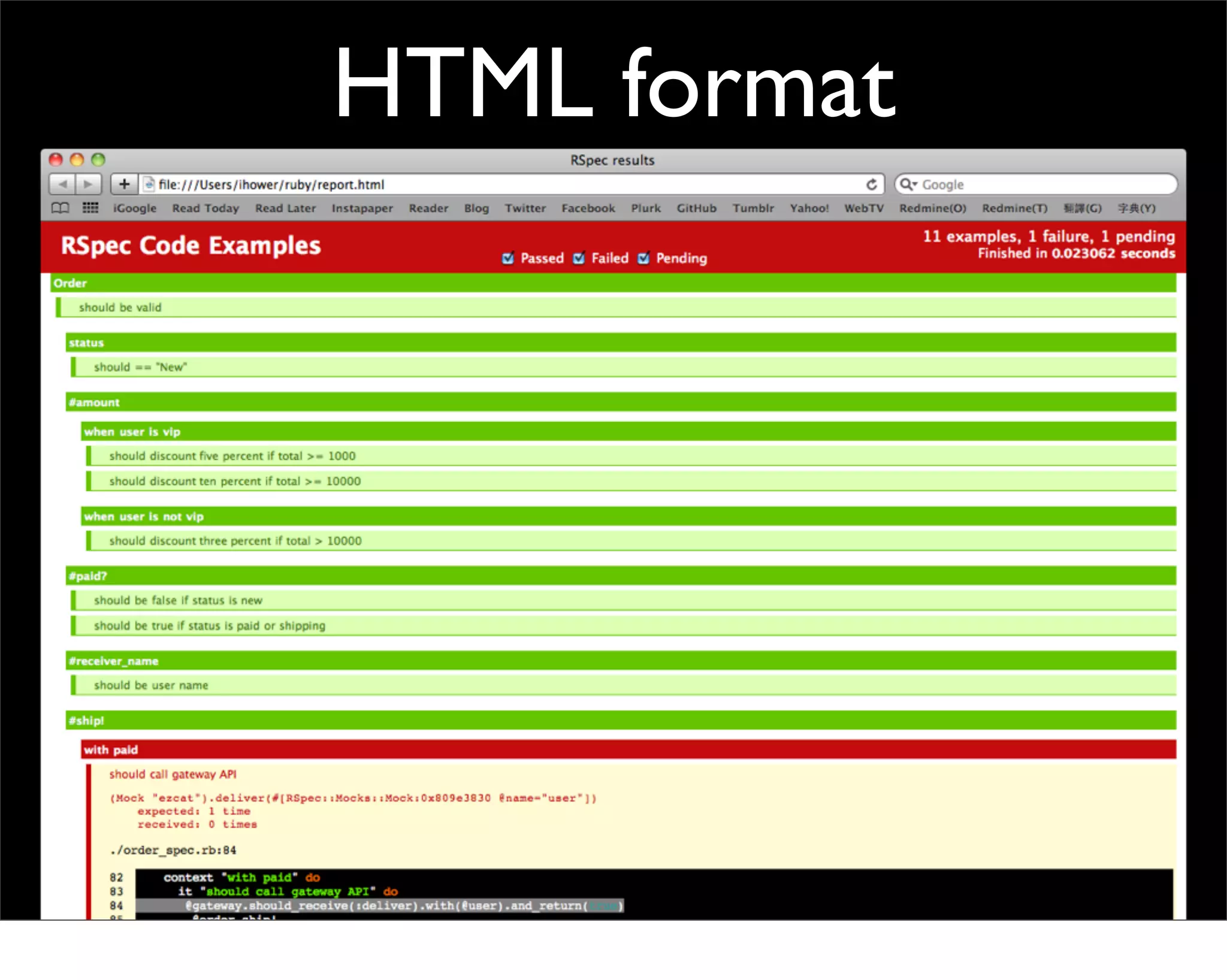Open the Read Today bookmark
The image size is (1227, 980).
click(x=205, y=208)
